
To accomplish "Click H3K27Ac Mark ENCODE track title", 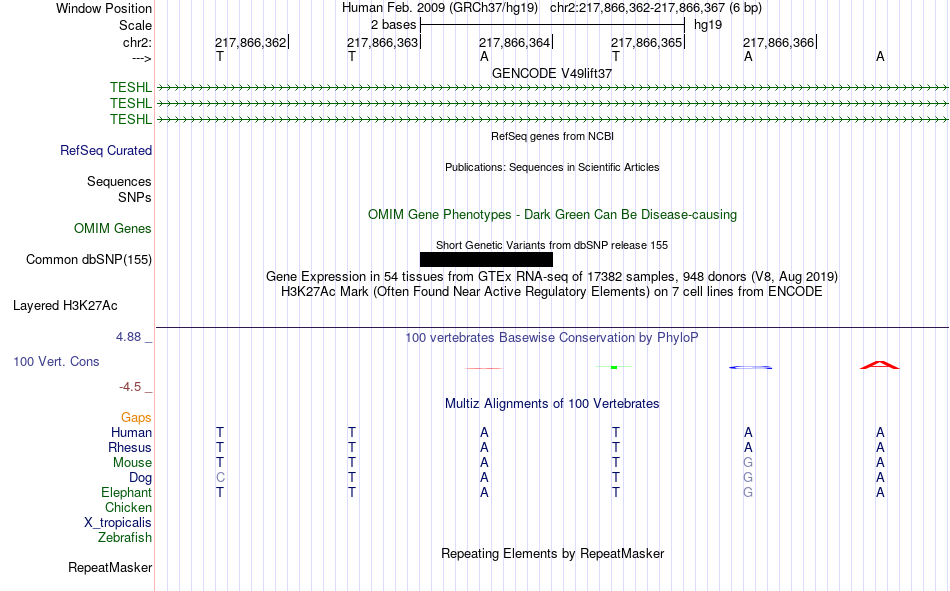I will pos(552,292).
